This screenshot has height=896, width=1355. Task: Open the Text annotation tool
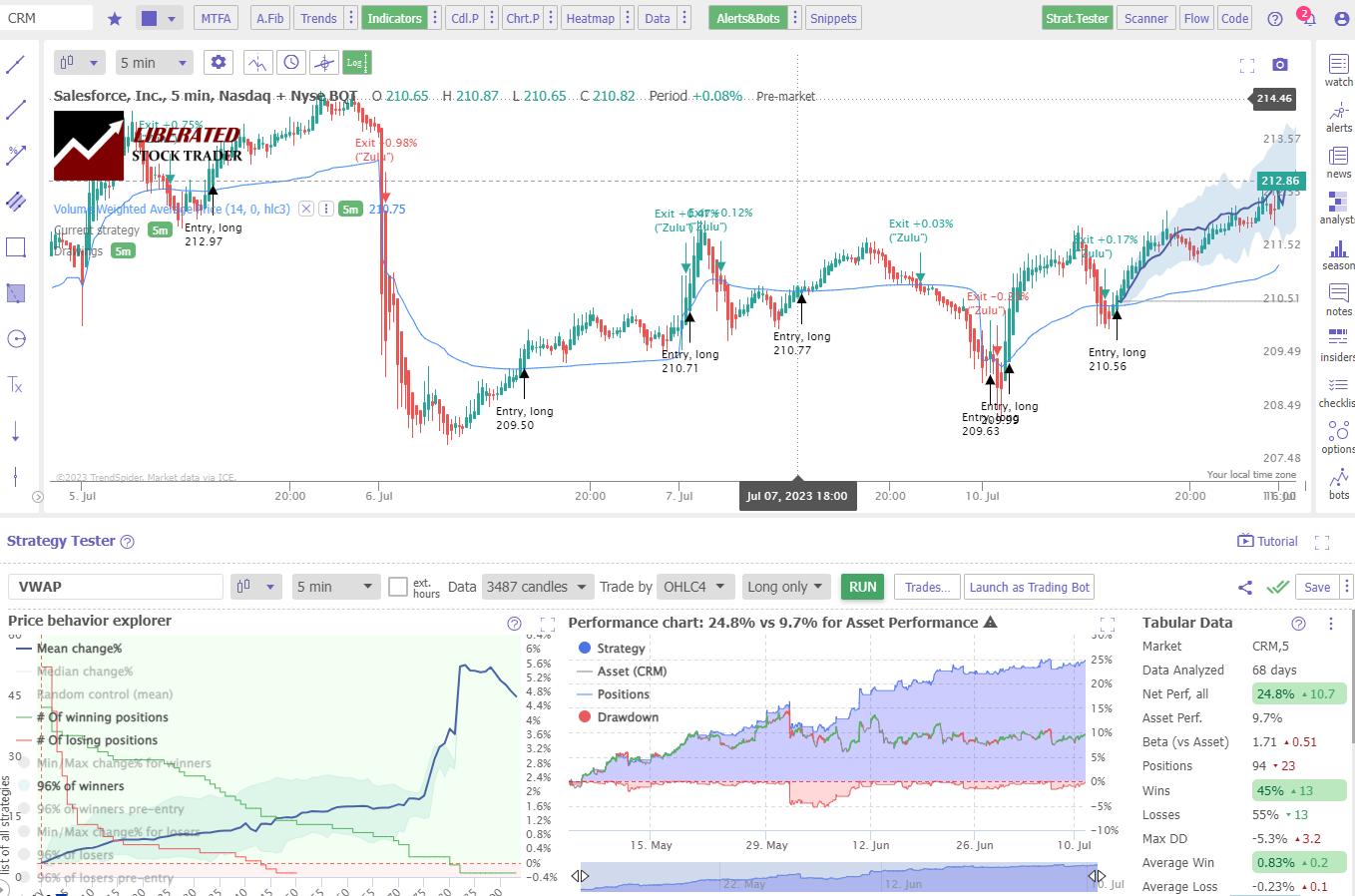(16, 384)
